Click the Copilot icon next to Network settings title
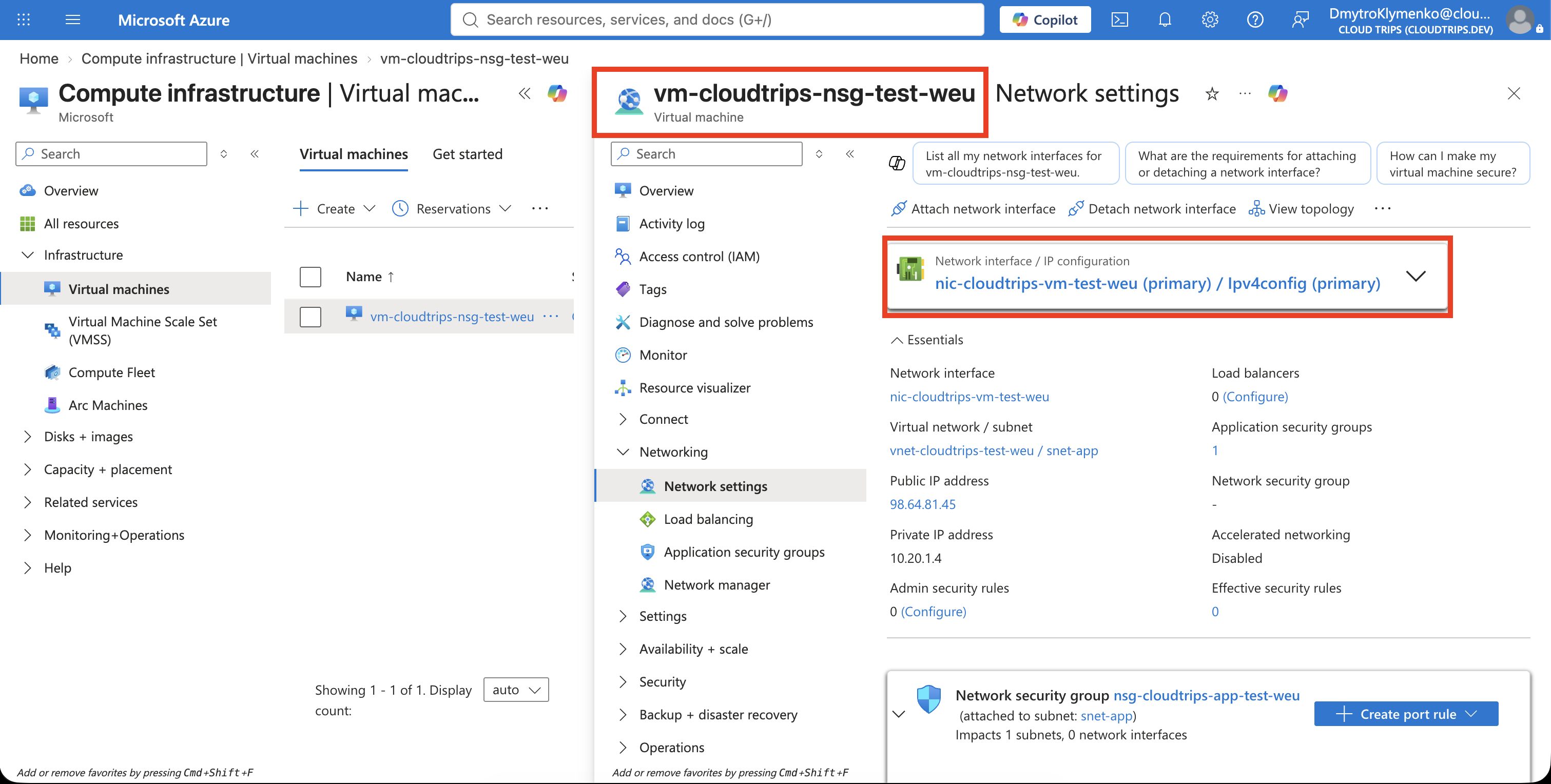Screen dimensions: 1551x784 (x=1277, y=94)
